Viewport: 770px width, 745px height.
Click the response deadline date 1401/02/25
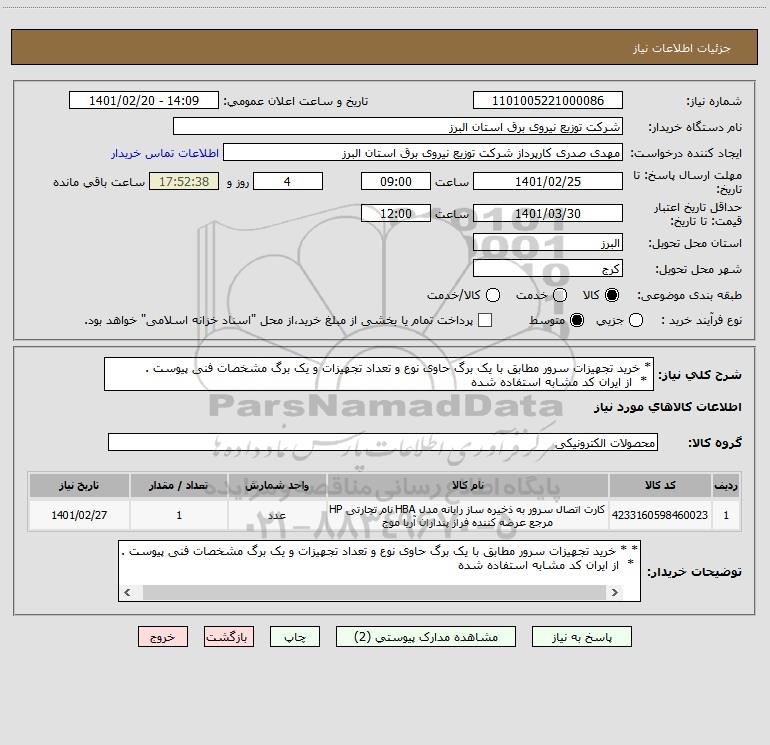[x=548, y=181]
